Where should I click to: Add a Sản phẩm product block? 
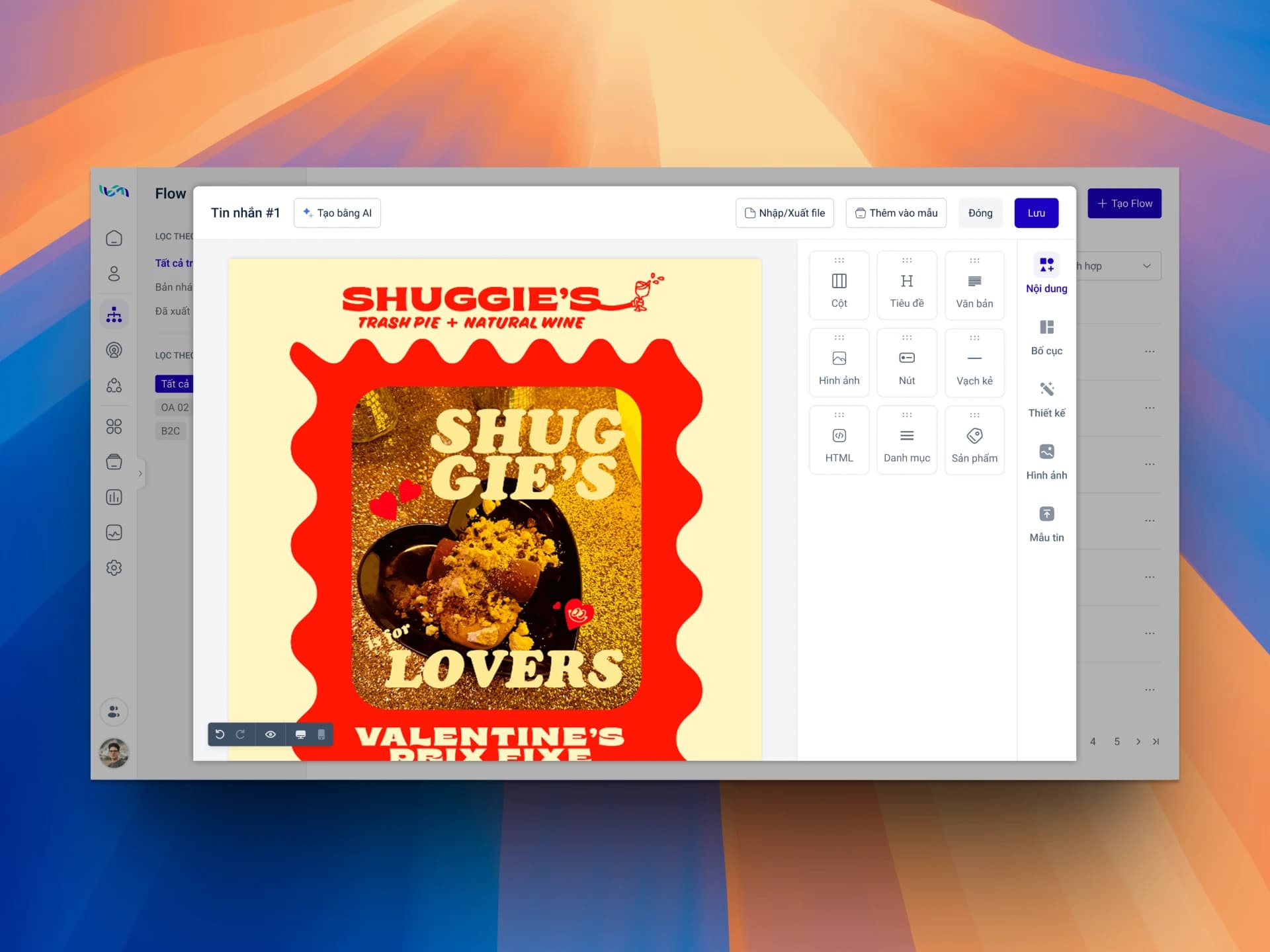pyautogui.click(x=974, y=440)
